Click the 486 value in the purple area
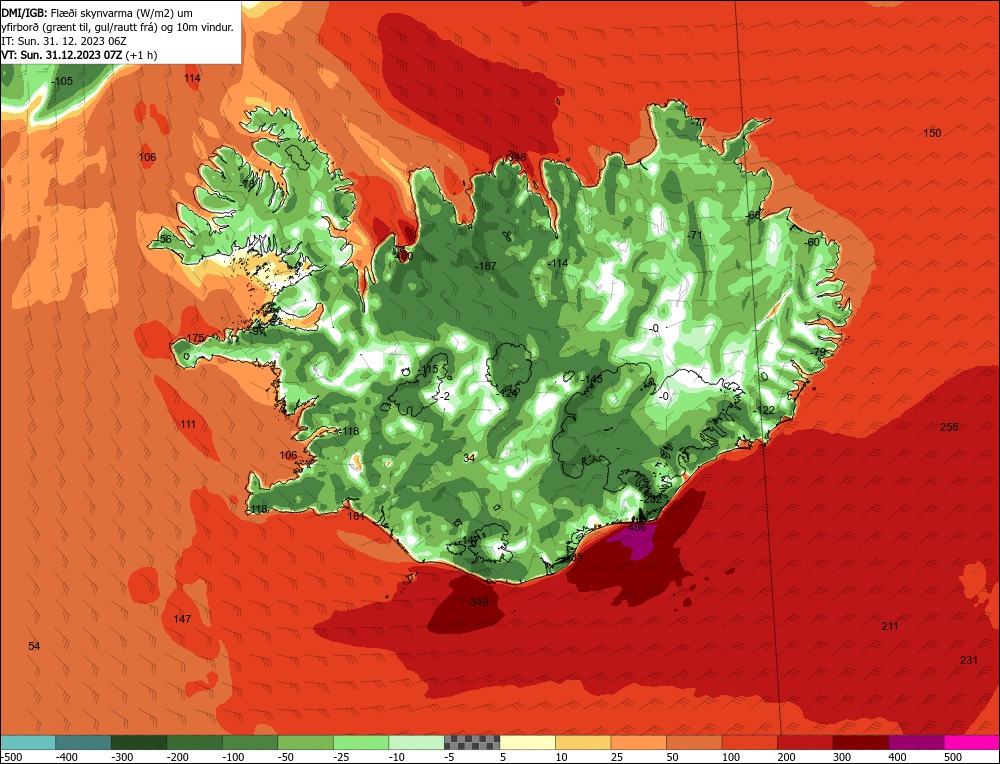 click(637, 527)
